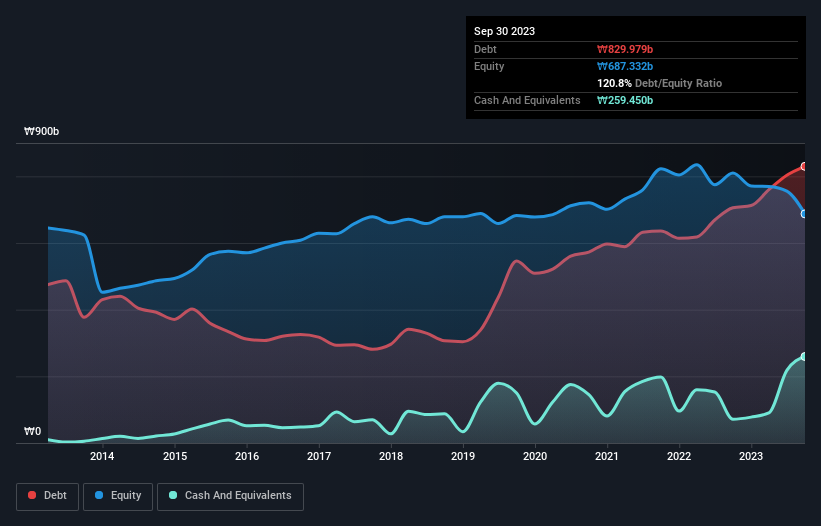
Task: Click the blue Equity legend dot
Action: (99, 495)
